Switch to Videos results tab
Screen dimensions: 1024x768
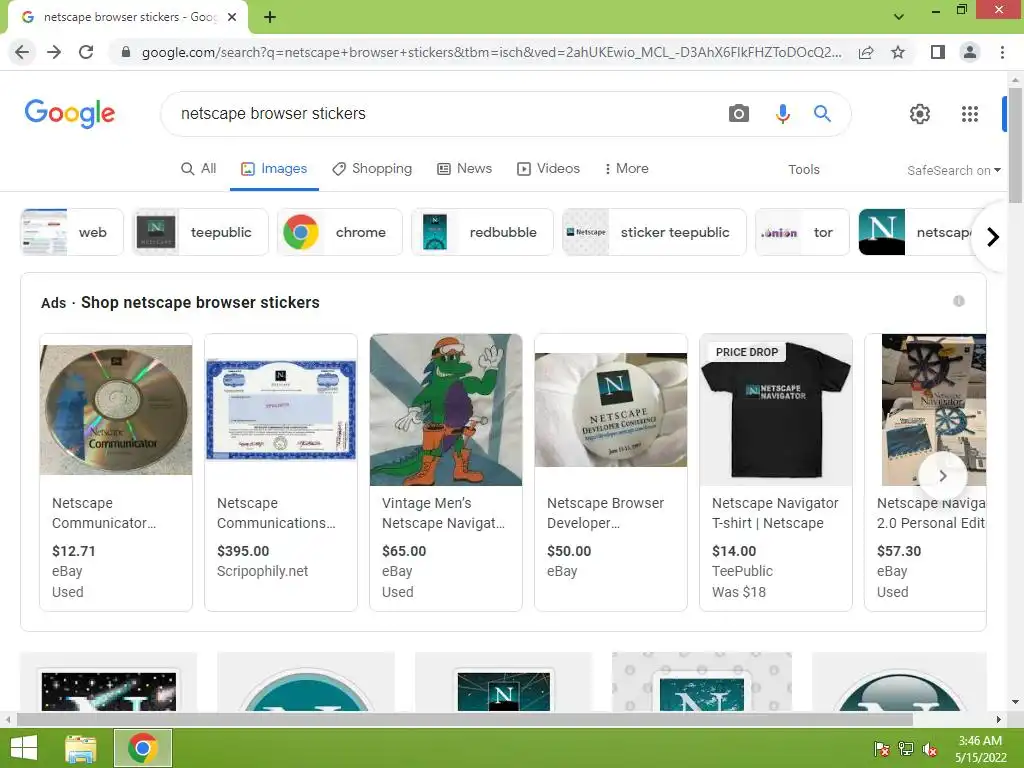(x=549, y=168)
